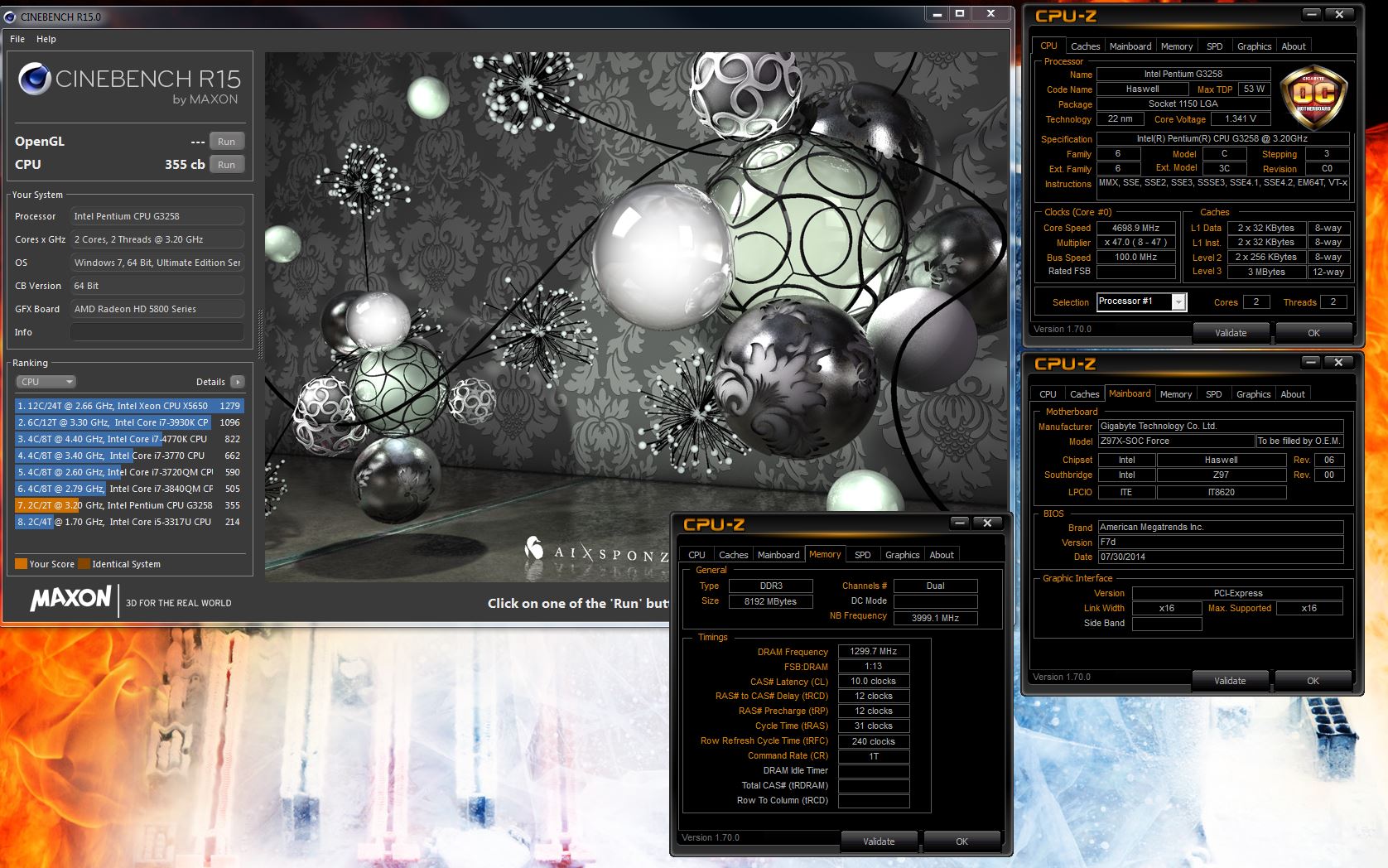Click the empty Info field in Cinebench
The width and height of the screenshot is (1388, 868).
[157, 332]
